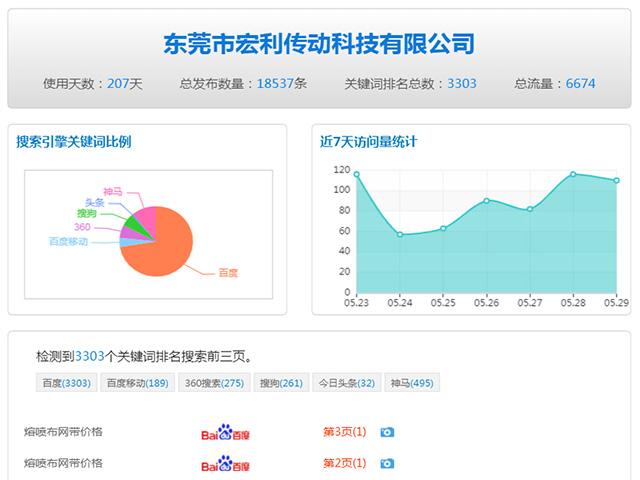Open the 第3页(1) ranking link

tap(344, 432)
